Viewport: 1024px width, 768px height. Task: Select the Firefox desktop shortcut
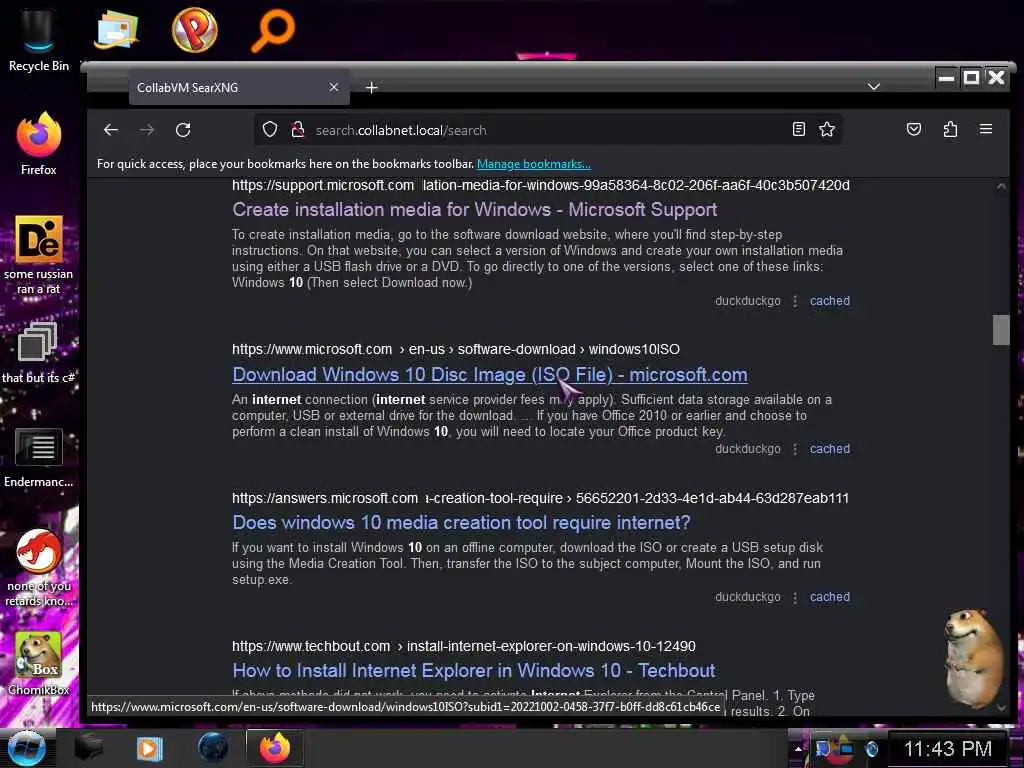click(39, 143)
